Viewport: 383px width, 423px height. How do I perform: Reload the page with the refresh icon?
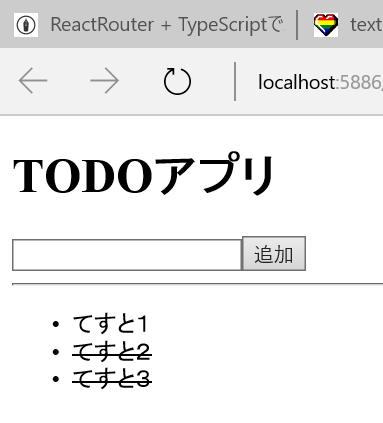[x=177, y=81]
